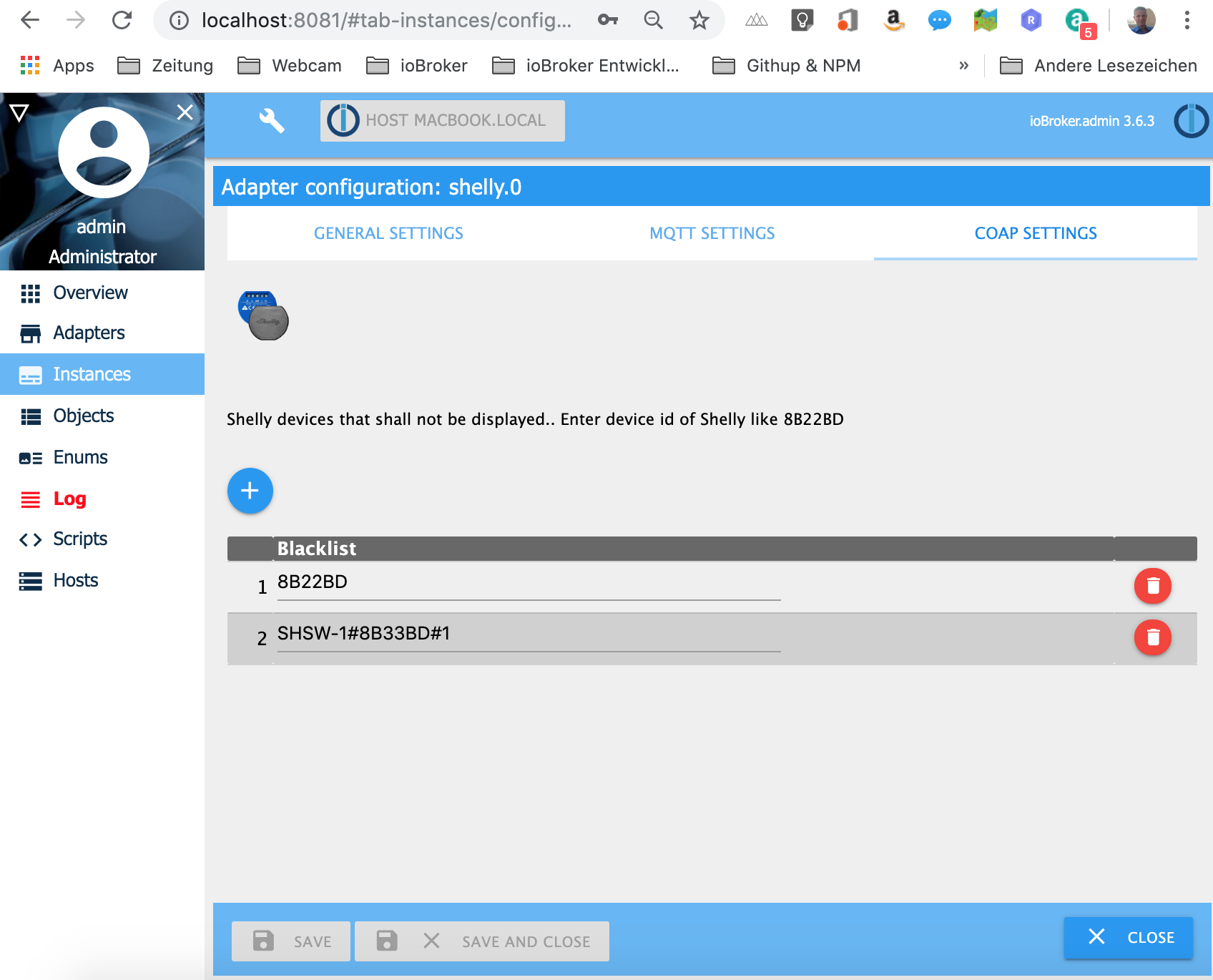Open the ioBroker Entwickl... bookmark folder

pos(585,66)
